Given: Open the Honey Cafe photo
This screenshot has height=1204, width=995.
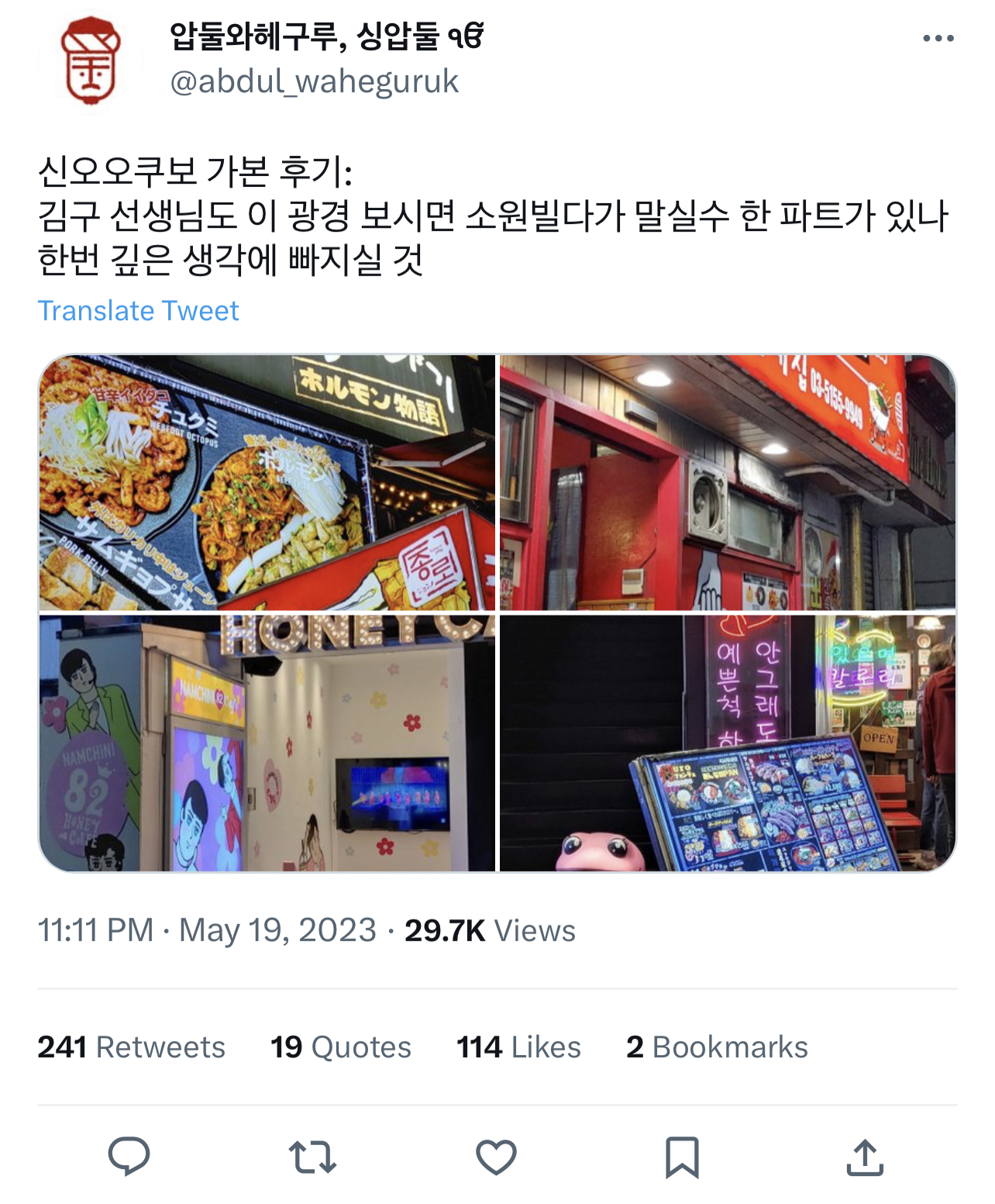Looking at the screenshot, I should [267, 743].
